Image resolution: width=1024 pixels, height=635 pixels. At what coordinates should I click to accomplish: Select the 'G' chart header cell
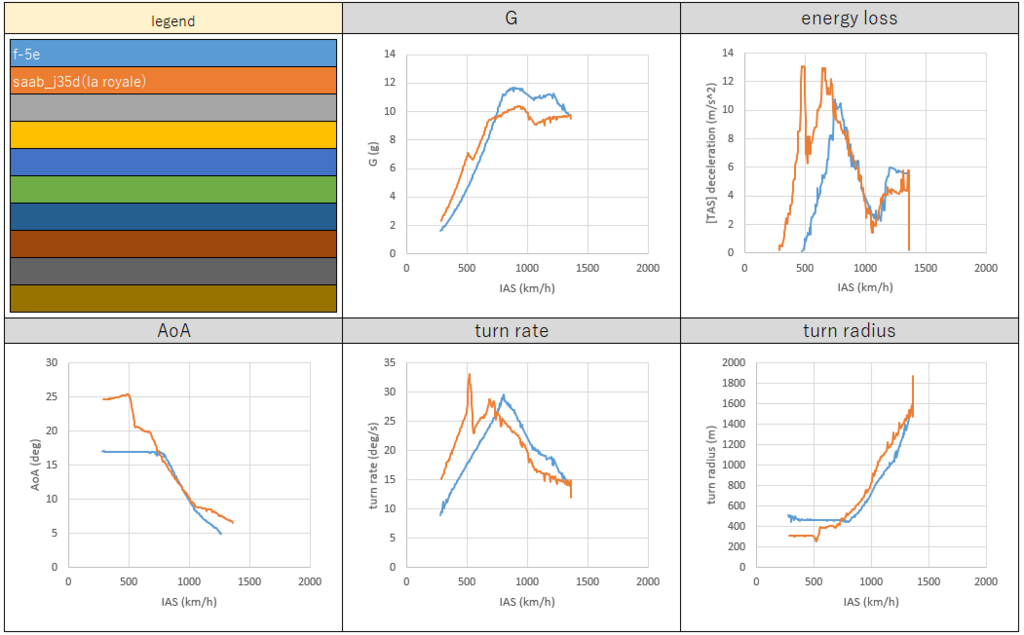[511, 18]
